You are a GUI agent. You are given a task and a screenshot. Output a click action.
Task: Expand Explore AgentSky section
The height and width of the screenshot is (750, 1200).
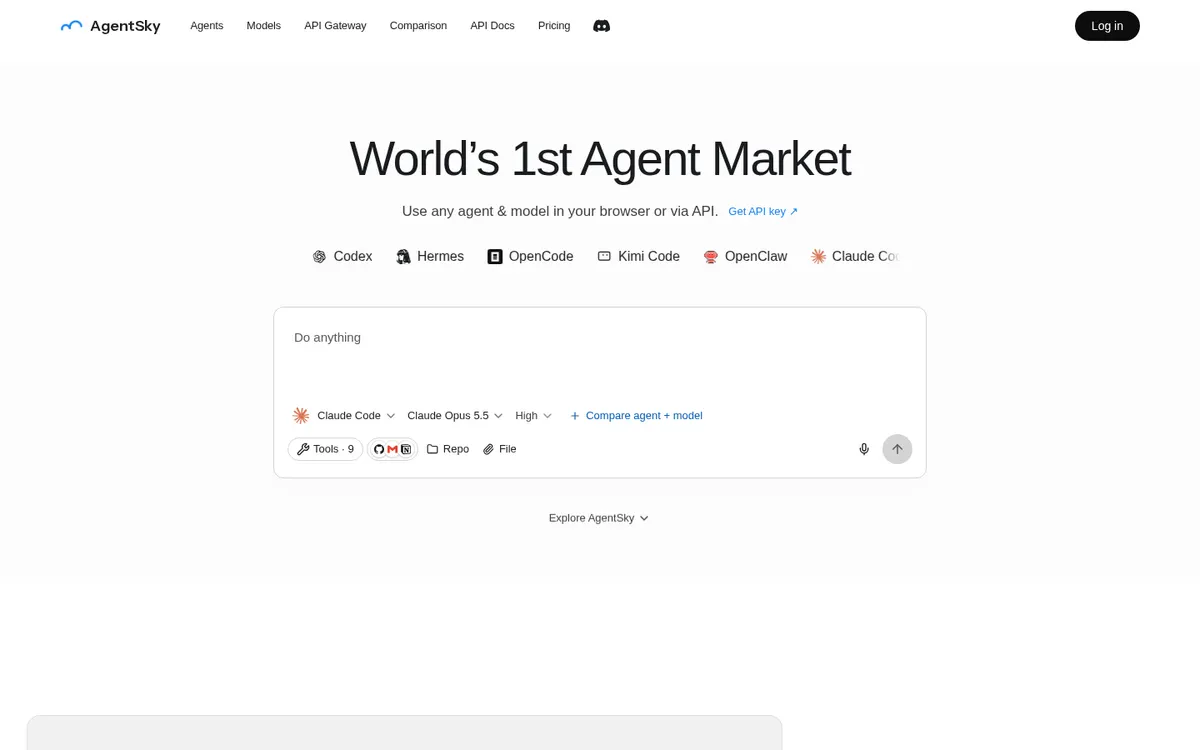coord(599,518)
